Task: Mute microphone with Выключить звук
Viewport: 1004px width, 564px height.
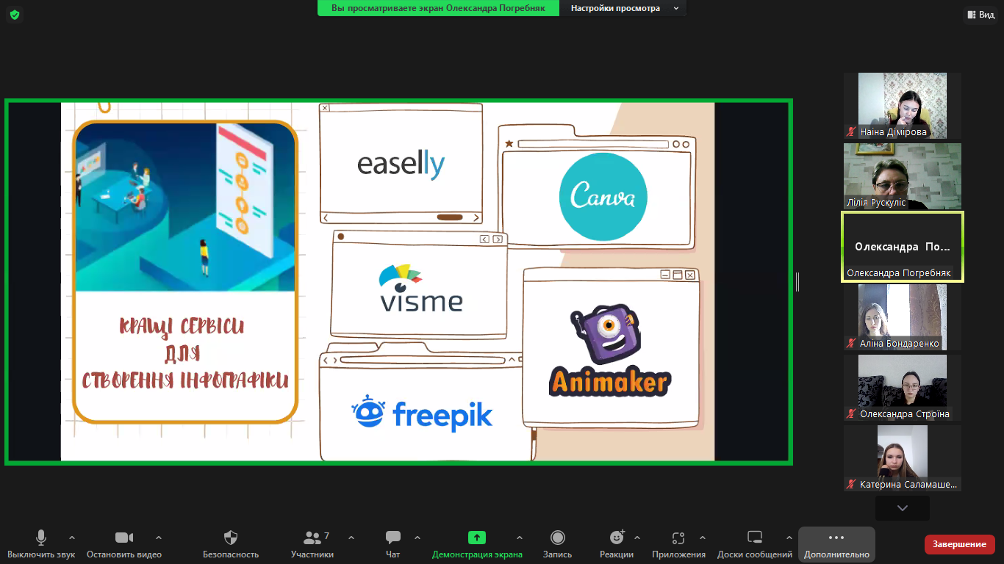Action: [41, 538]
